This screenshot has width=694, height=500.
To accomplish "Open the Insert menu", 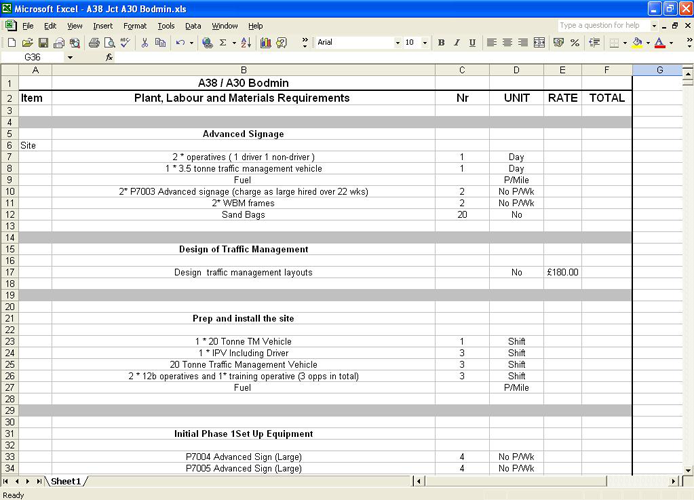I will (x=103, y=26).
